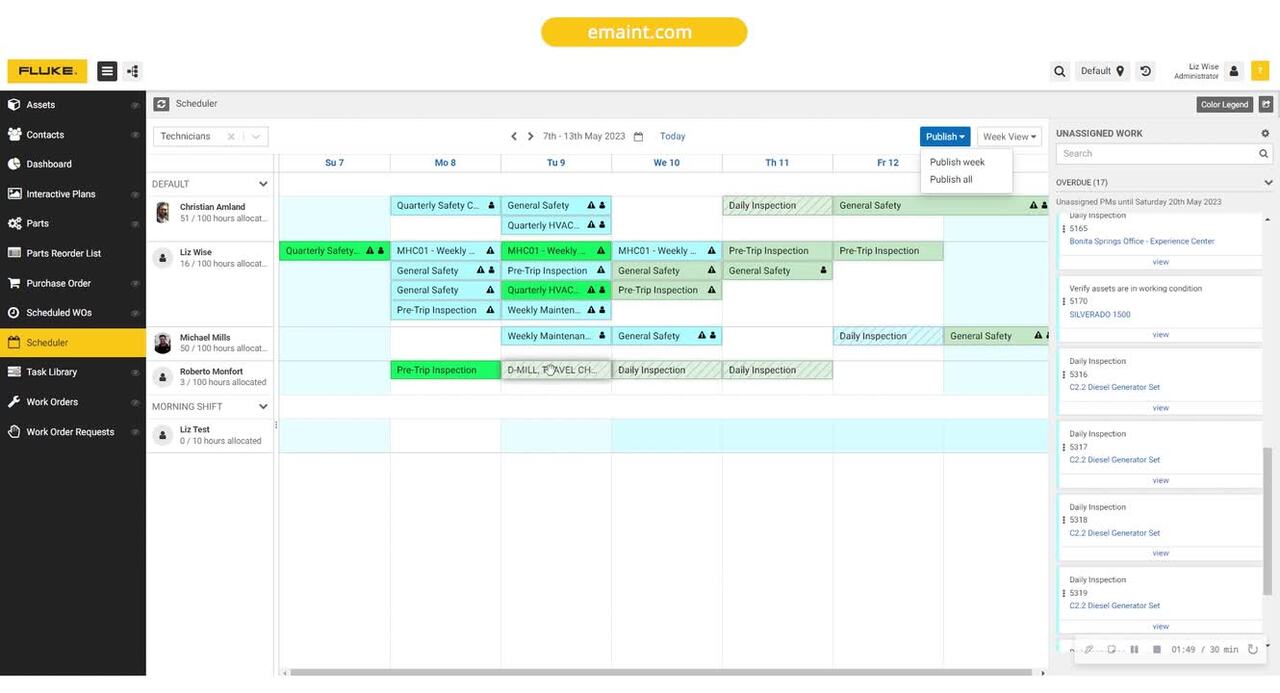Open the Technicians filter dropdown arrow

point(255,137)
